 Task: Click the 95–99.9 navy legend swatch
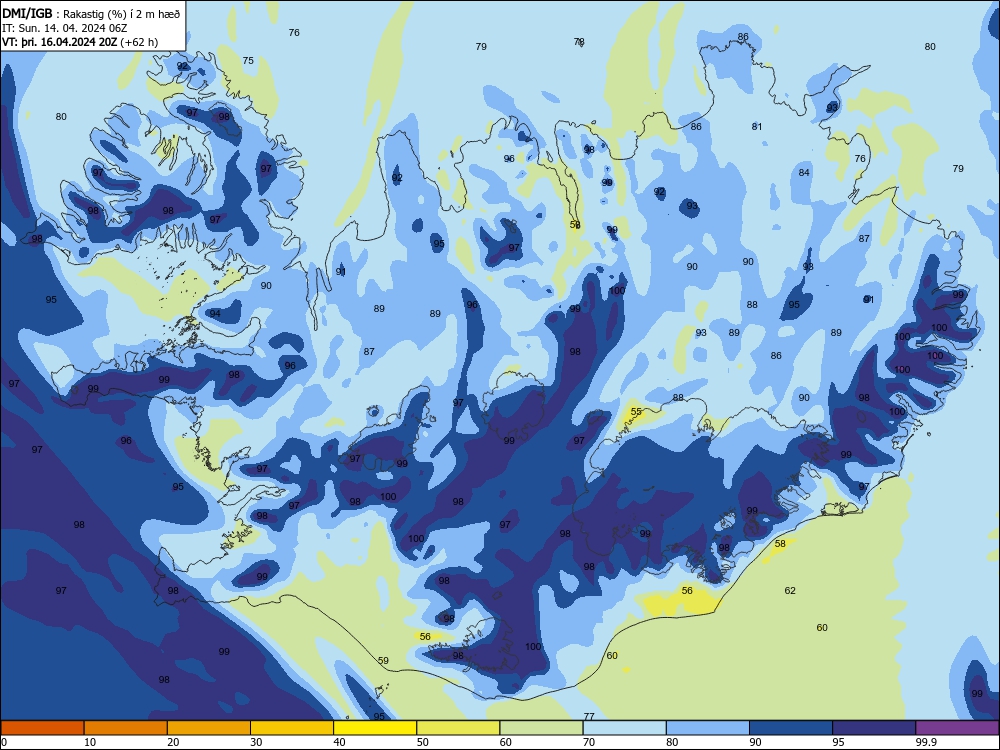(x=874, y=728)
